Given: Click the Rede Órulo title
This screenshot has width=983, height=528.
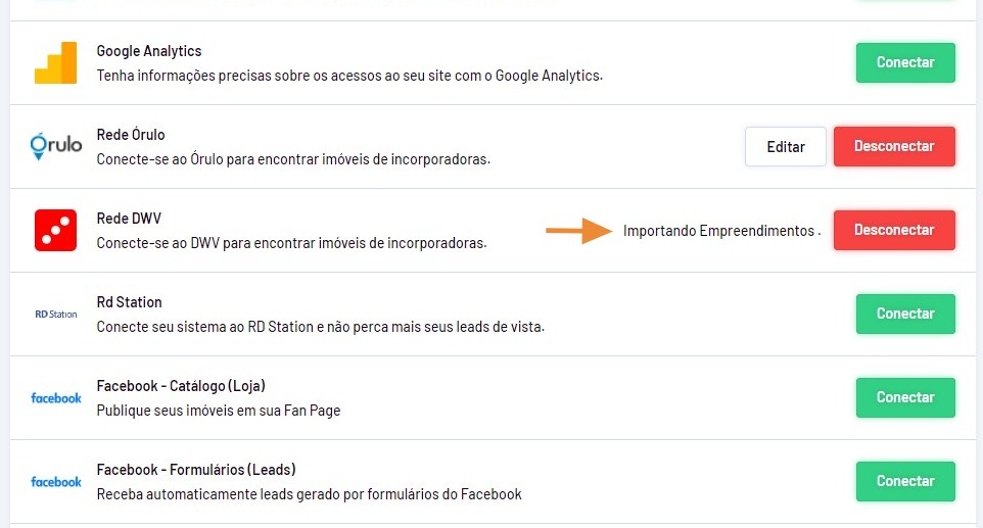Looking at the screenshot, I should (x=130, y=135).
